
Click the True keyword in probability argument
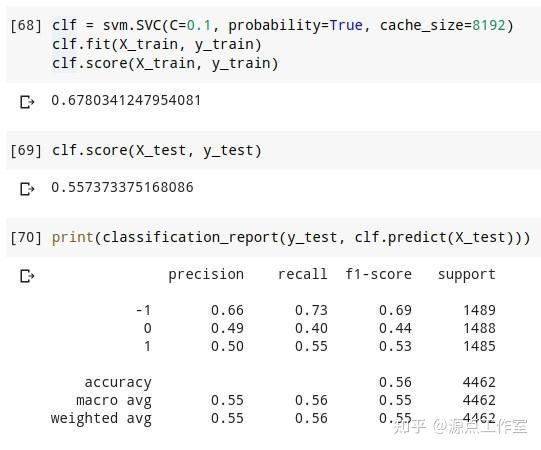click(x=346, y=26)
